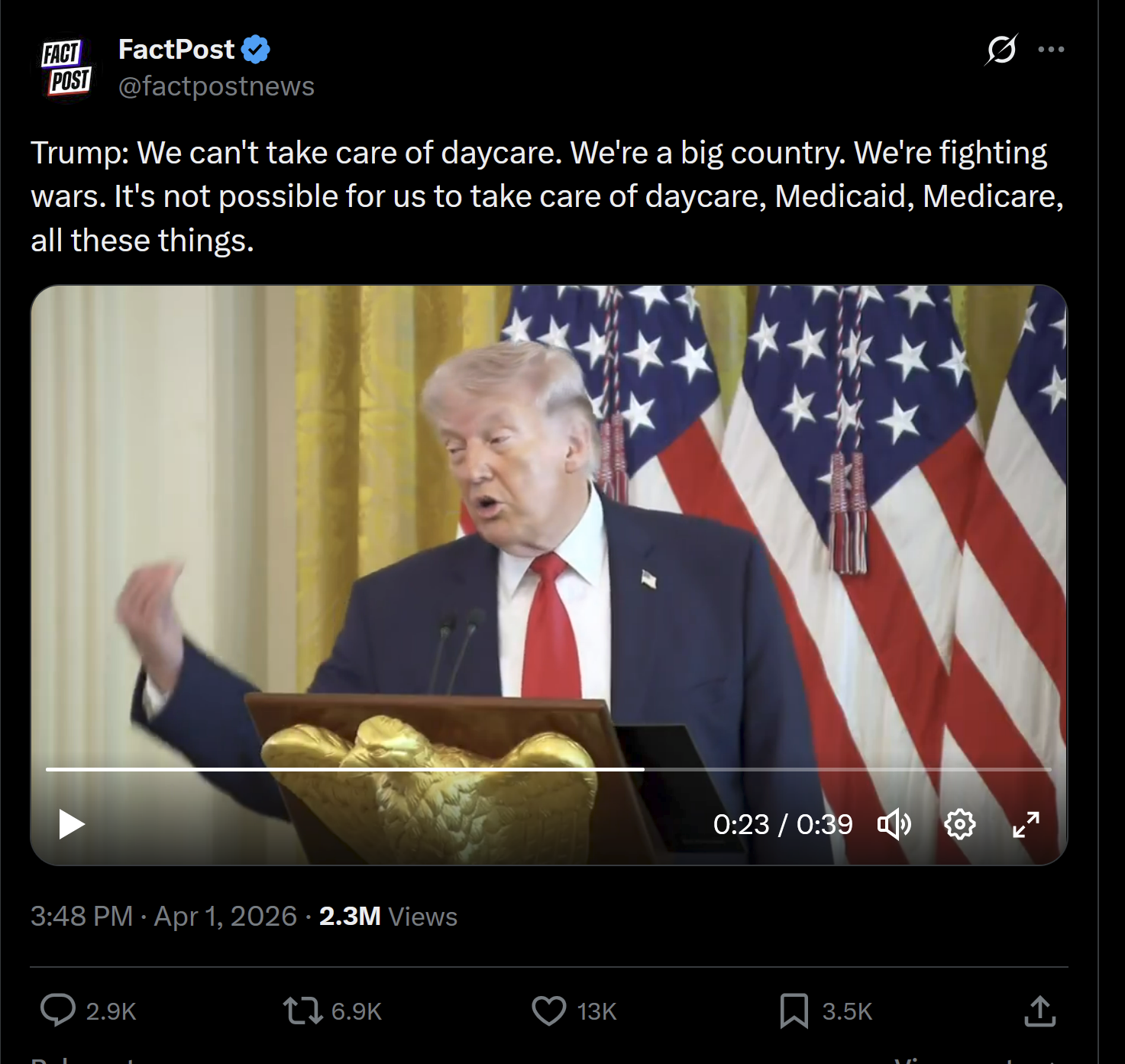Like the post with heart icon

(549, 1011)
